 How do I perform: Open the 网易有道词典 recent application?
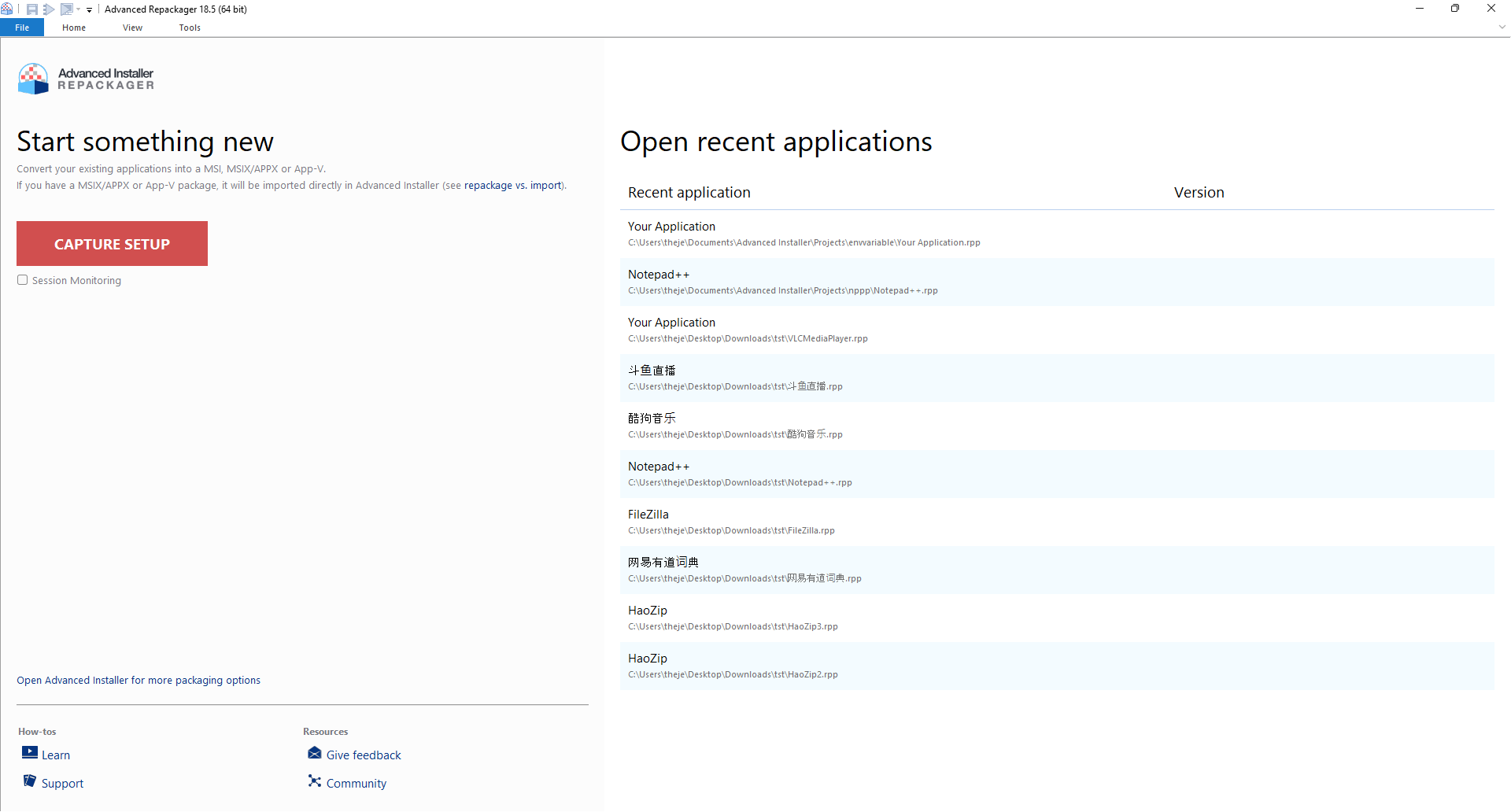pyautogui.click(x=1057, y=570)
